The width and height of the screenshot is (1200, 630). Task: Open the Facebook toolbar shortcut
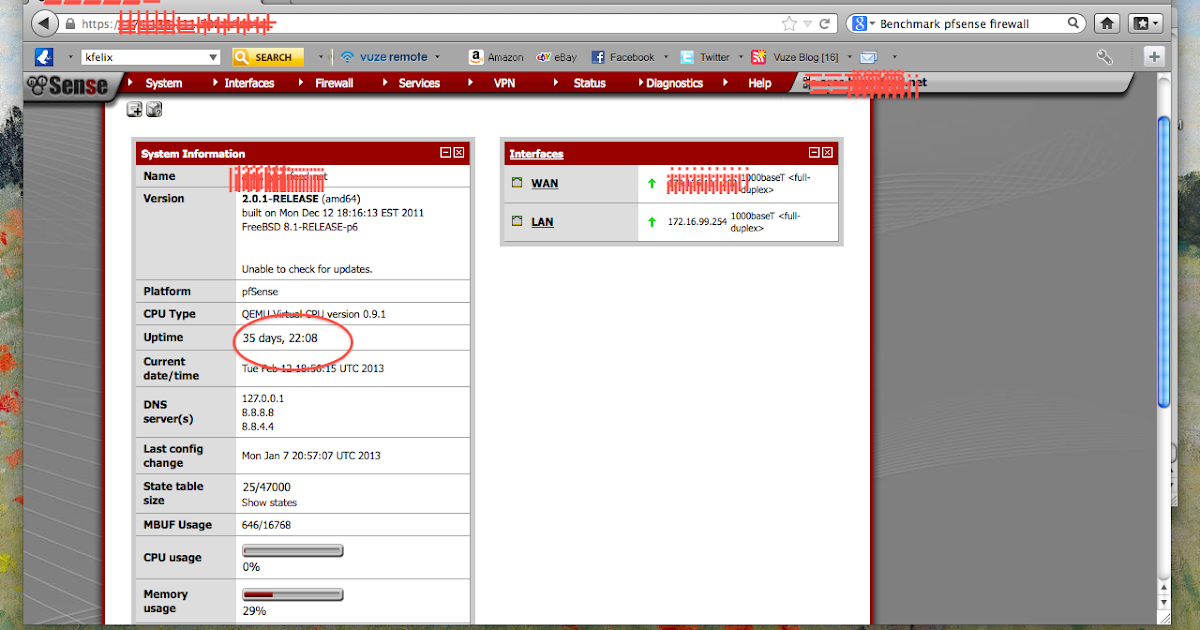click(x=623, y=57)
